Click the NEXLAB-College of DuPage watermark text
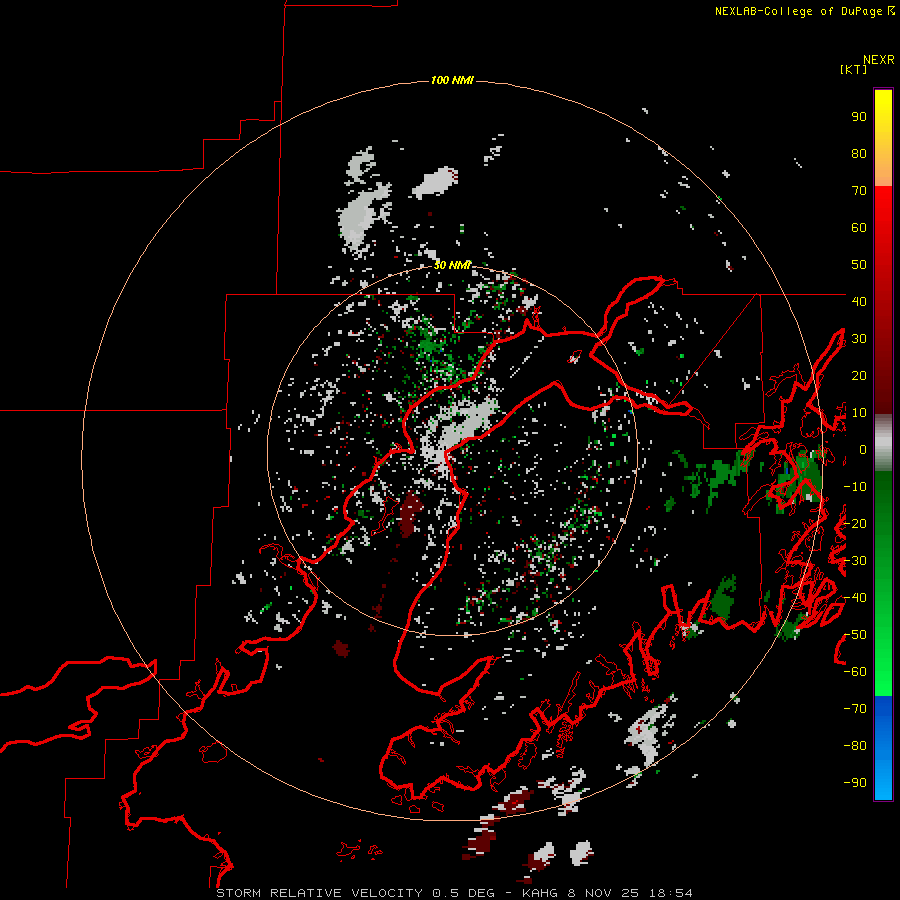Screen dimensions: 900x900 tap(798, 11)
